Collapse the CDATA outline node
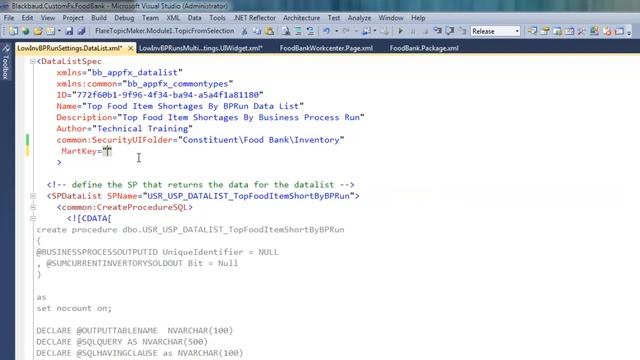Viewport: 640px width, 360px height. click(x=33, y=219)
